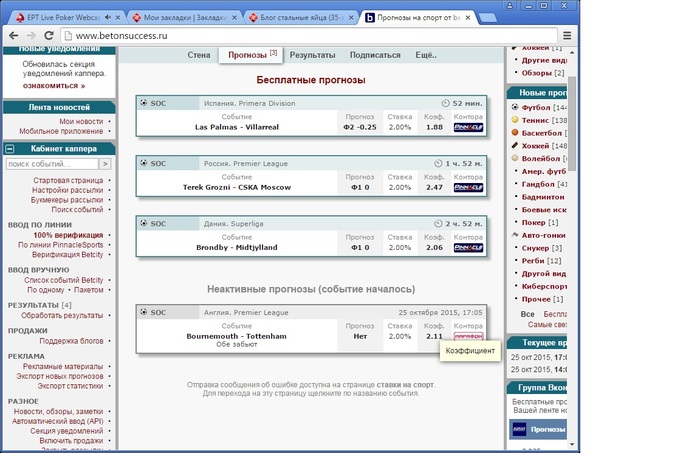Click the Marathon logo for Bournemouth - Tottenham
This screenshot has height=453, width=700.
coord(468,336)
